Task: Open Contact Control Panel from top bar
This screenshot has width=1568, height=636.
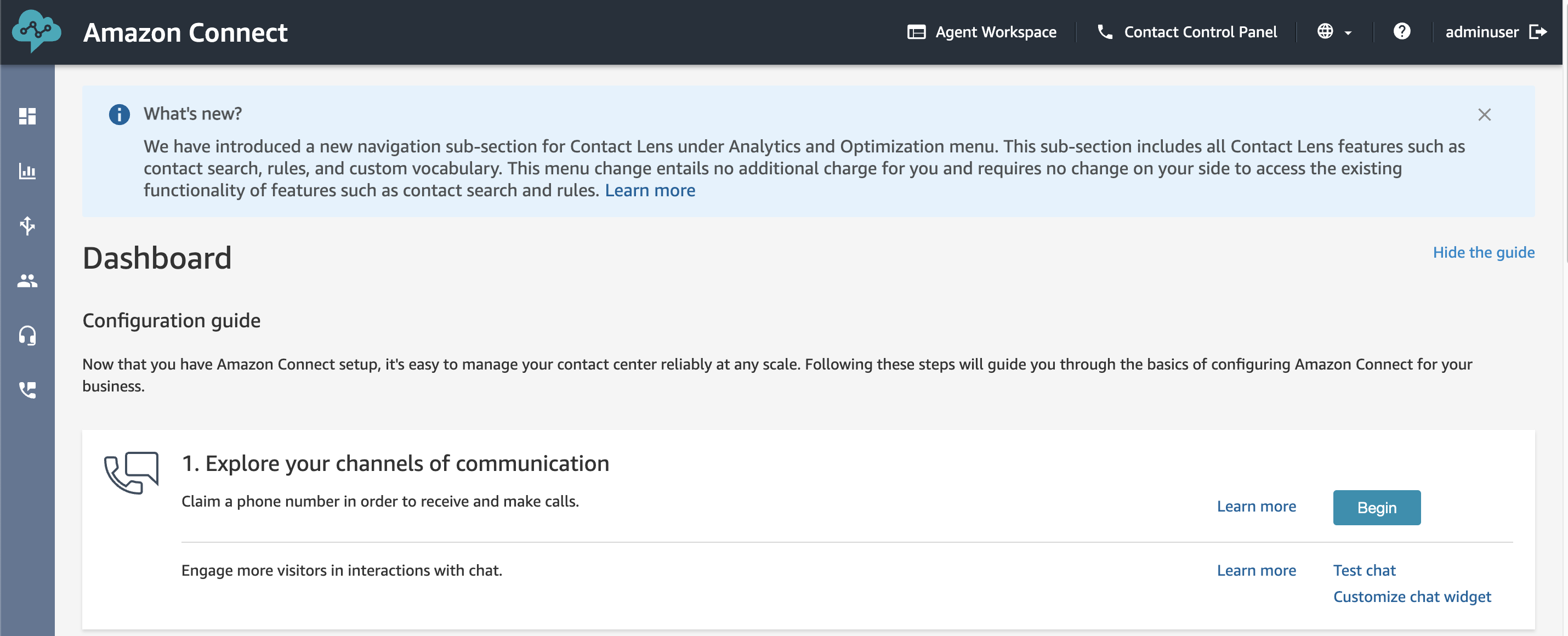Action: pyautogui.click(x=1186, y=32)
